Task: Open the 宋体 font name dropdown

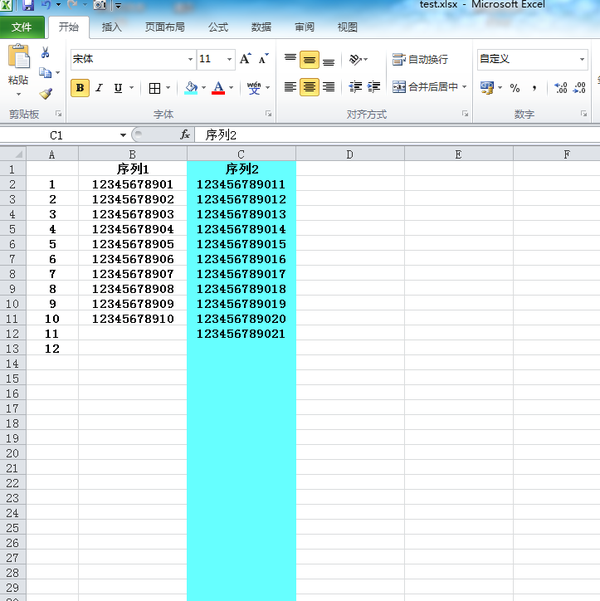Action: [190, 59]
